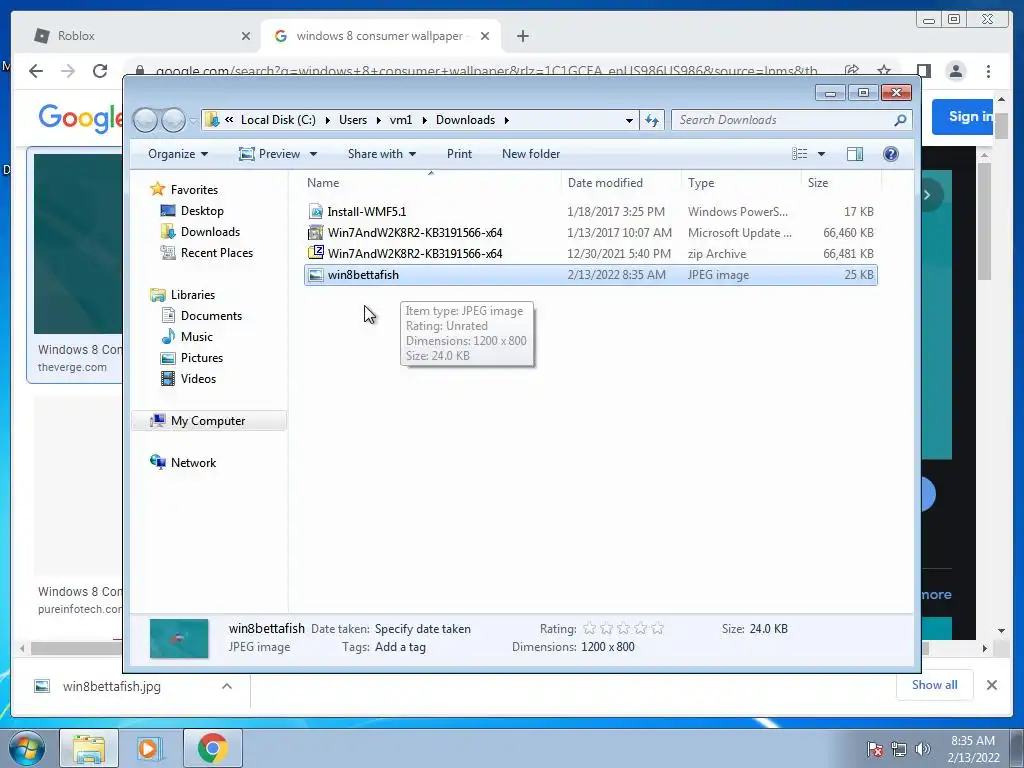
Task: Open Recent Places in navigation pane
Action: 217,253
